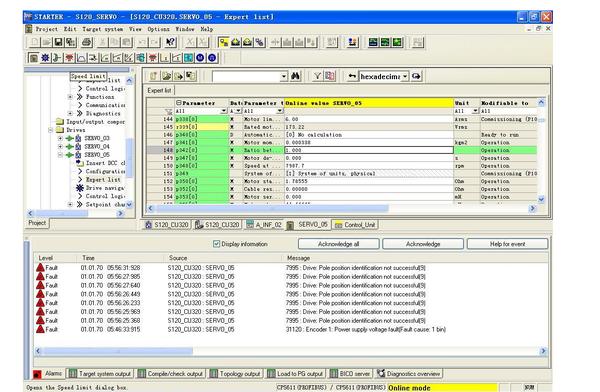600x392 pixels.
Task: Open the Unit column All filter dropdown
Action: point(475,111)
